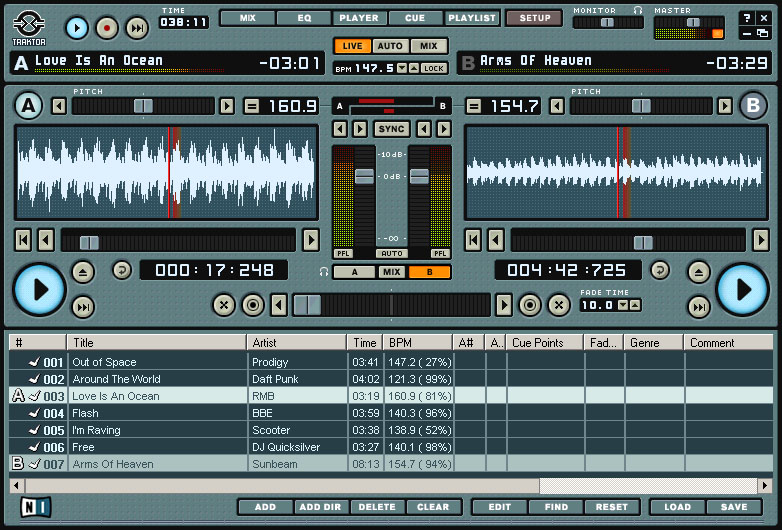This screenshot has height=530, width=782.
Task: Click the DELETE button
Action: (x=377, y=507)
